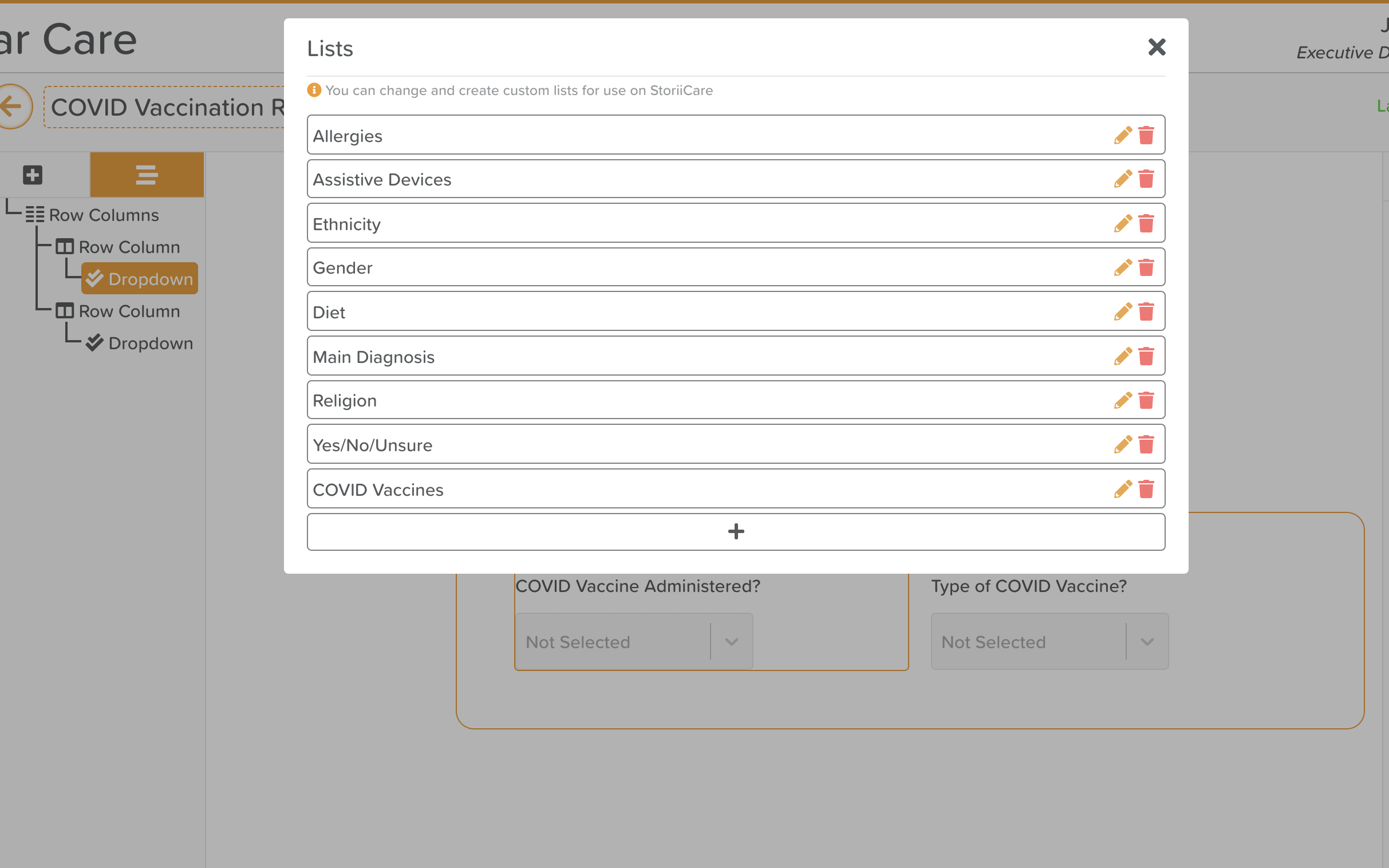Toggle the Row Columns tree item visibility
The height and width of the screenshot is (868, 1389).
point(36,215)
